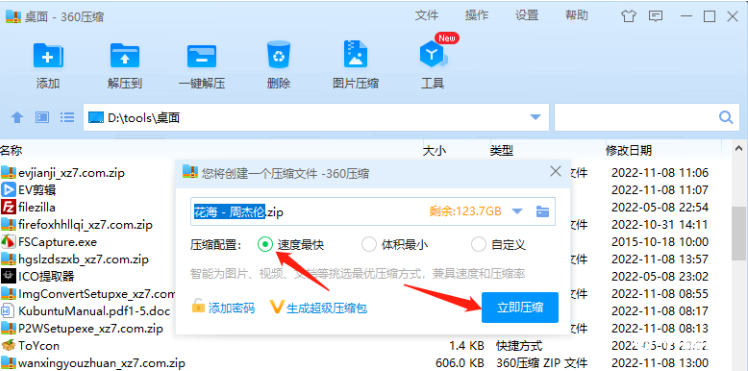Sort by the 名称 column header
Image resolution: width=748 pixels, height=371 pixels.
pos(11,151)
